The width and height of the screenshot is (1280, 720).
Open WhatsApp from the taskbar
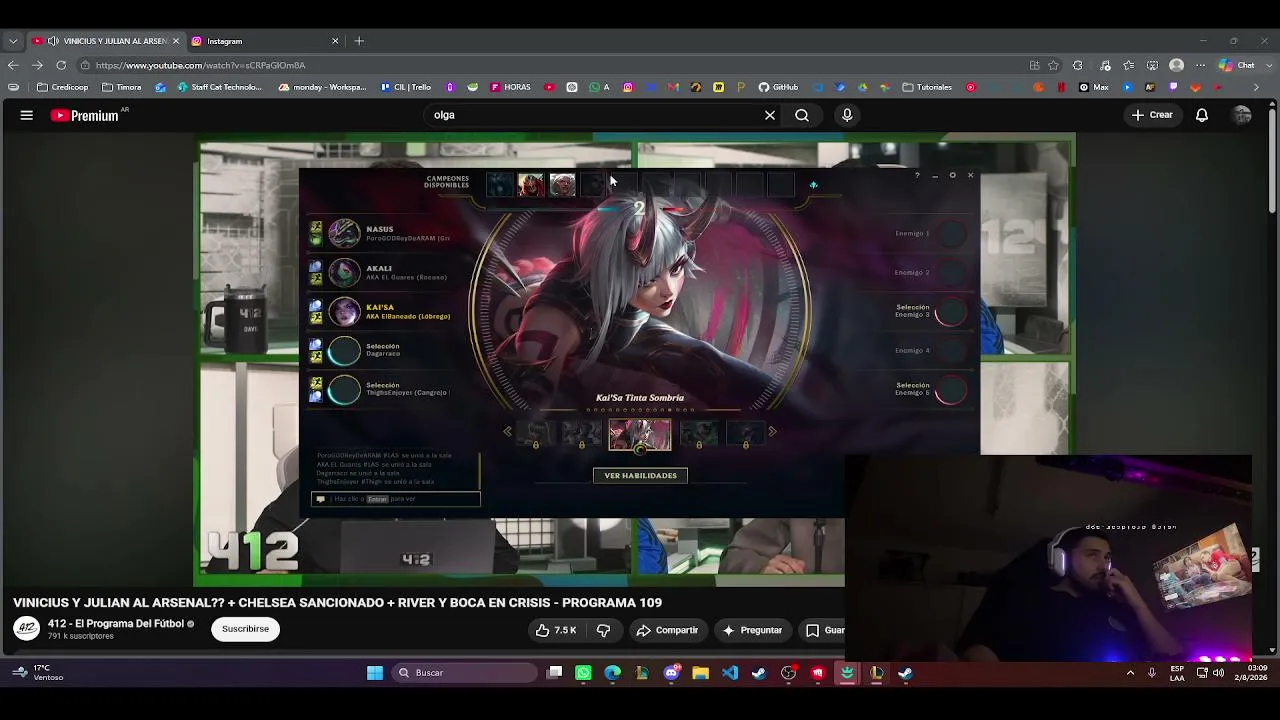coord(583,673)
